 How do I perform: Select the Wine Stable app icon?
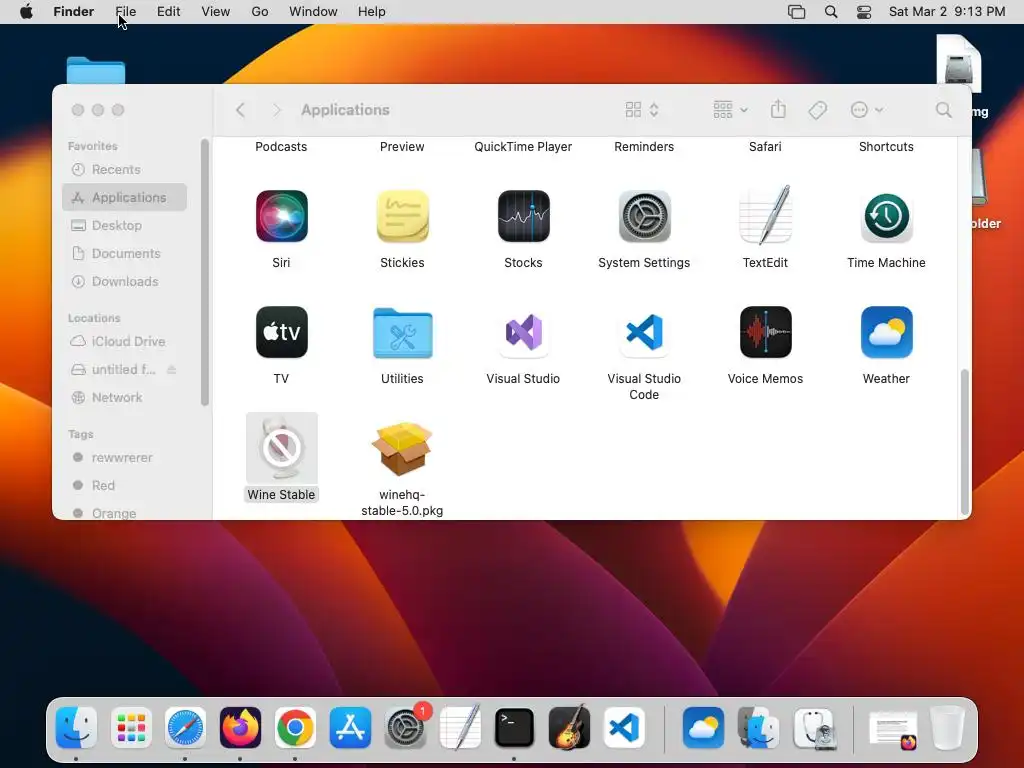[281, 448]
